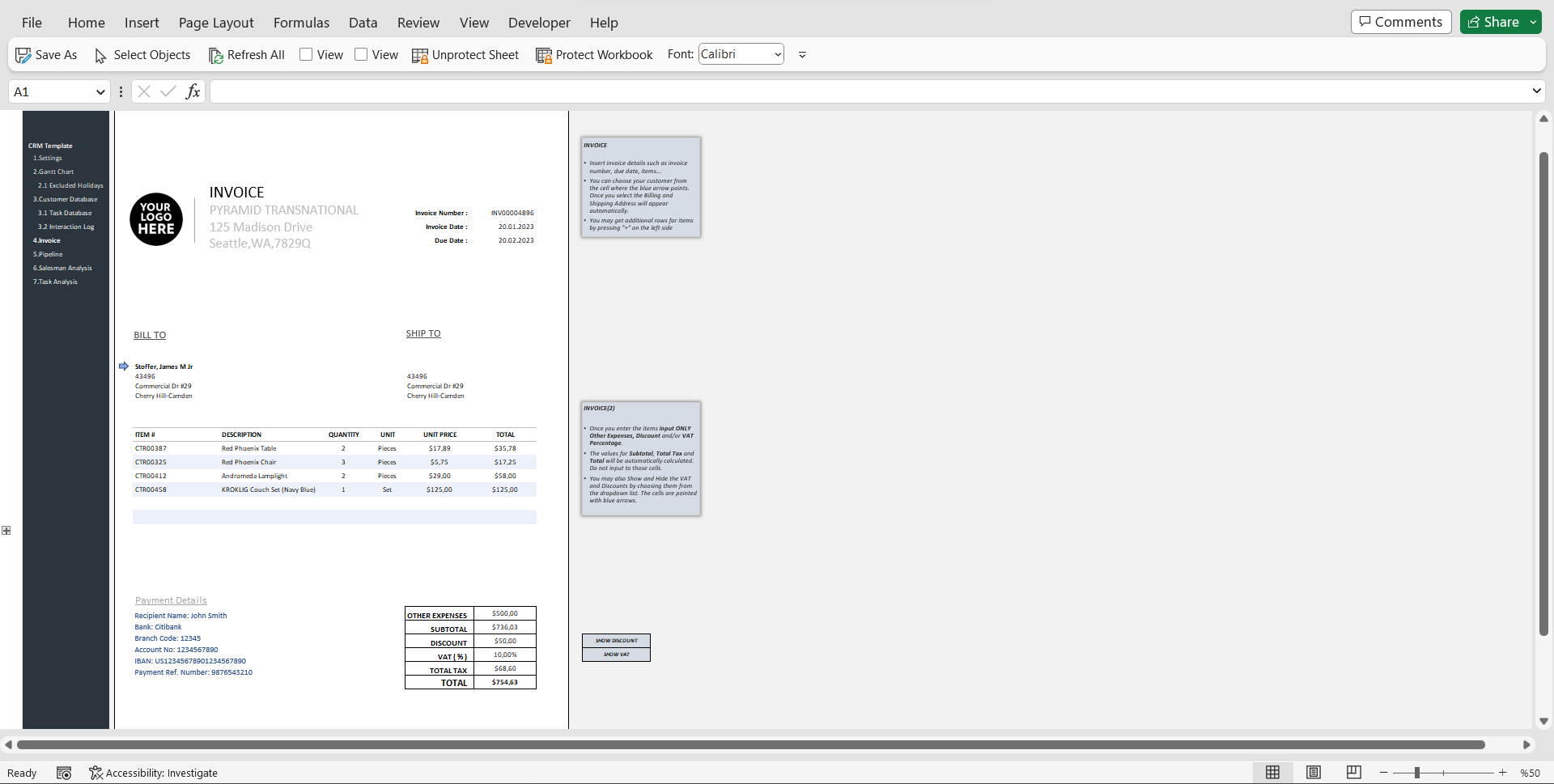Click the macro recording status icon
Image resolution: width=1554 pixels, height=784 pixels.
point(64,773)
